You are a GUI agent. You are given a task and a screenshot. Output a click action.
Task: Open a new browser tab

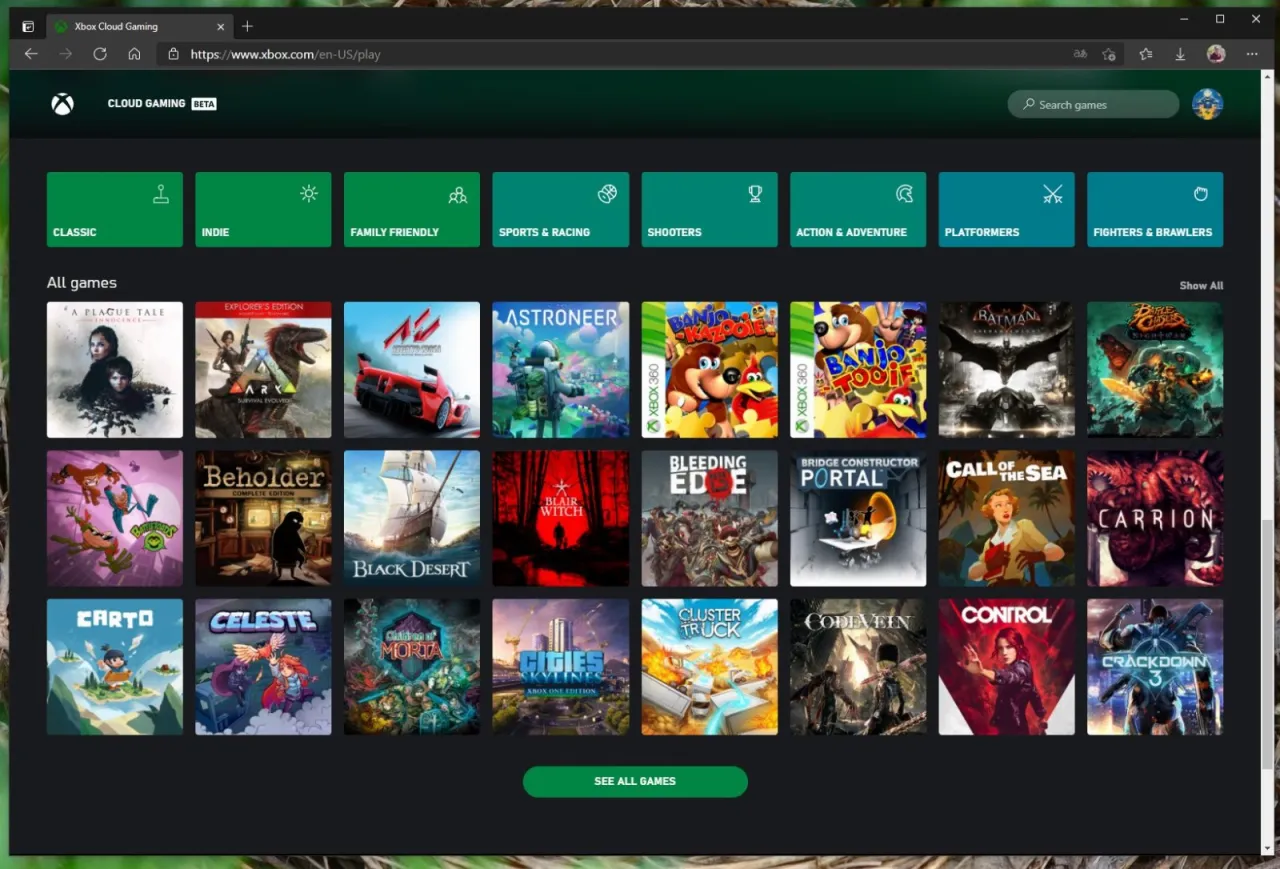[247, 26]
